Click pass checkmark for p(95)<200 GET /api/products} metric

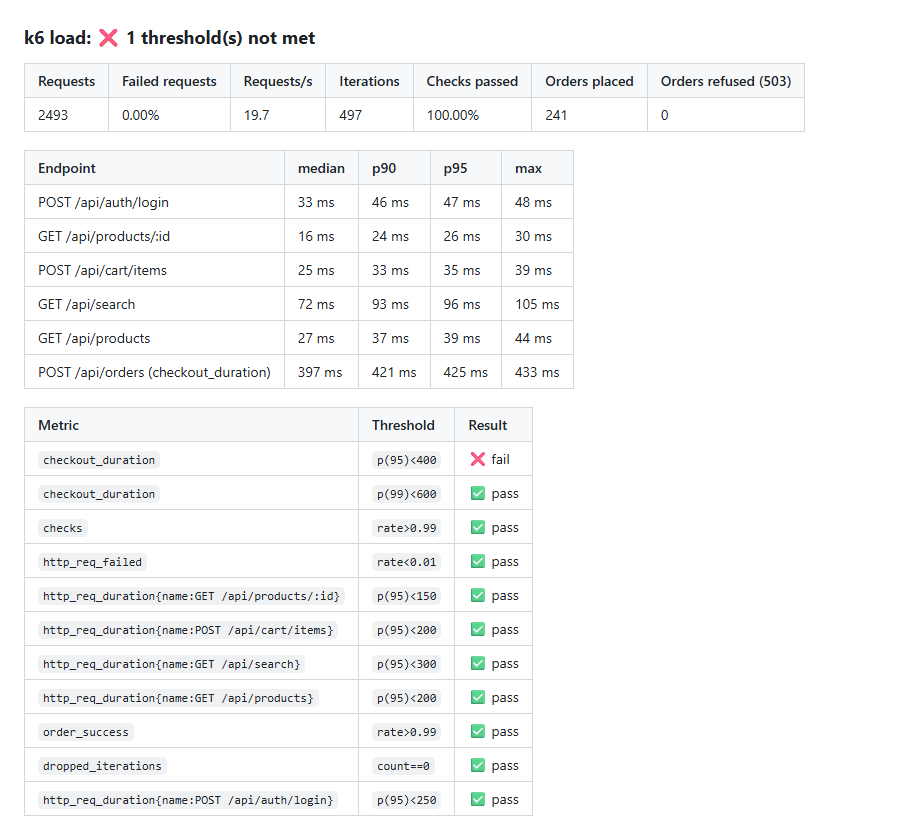(x=478, y=697)
